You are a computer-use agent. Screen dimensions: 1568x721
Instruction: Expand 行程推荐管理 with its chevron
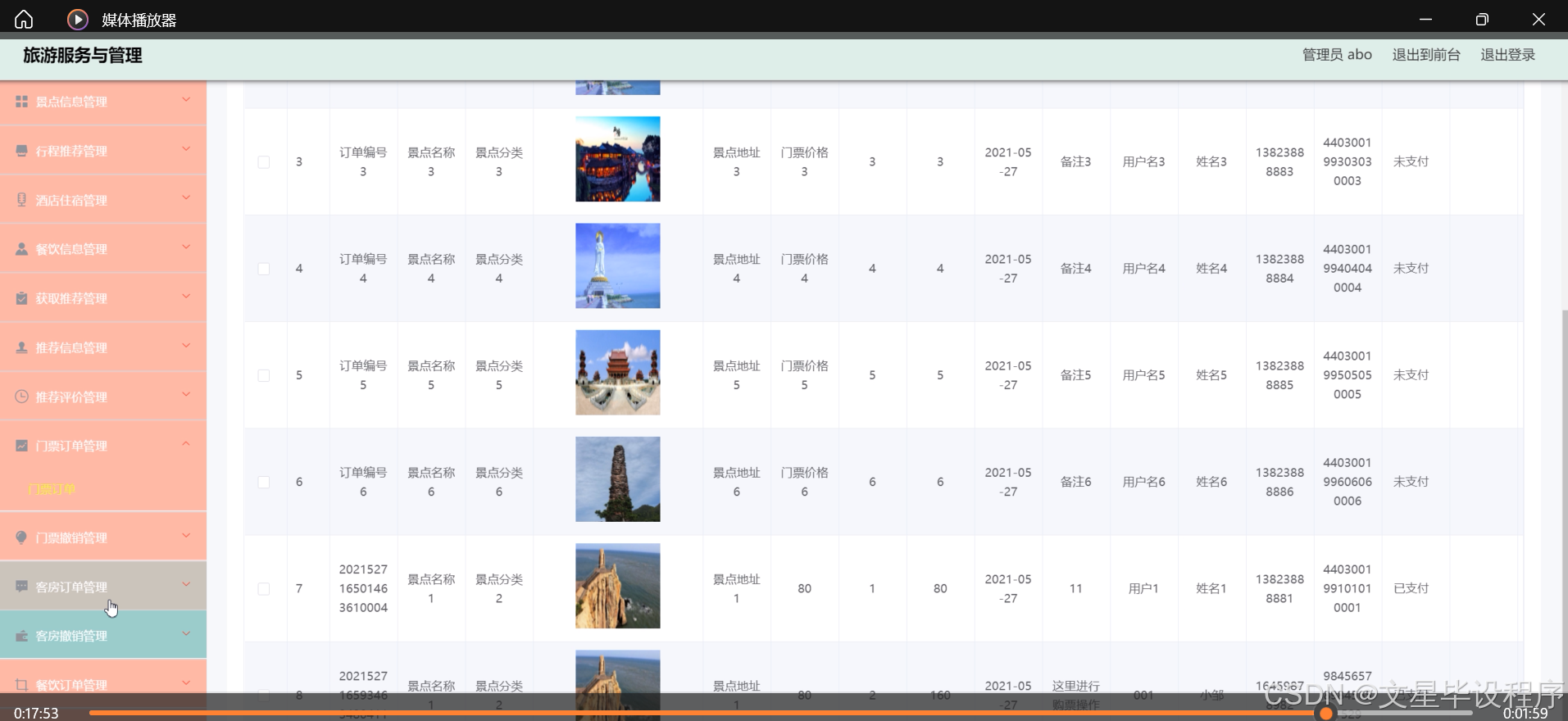point(186,149)
